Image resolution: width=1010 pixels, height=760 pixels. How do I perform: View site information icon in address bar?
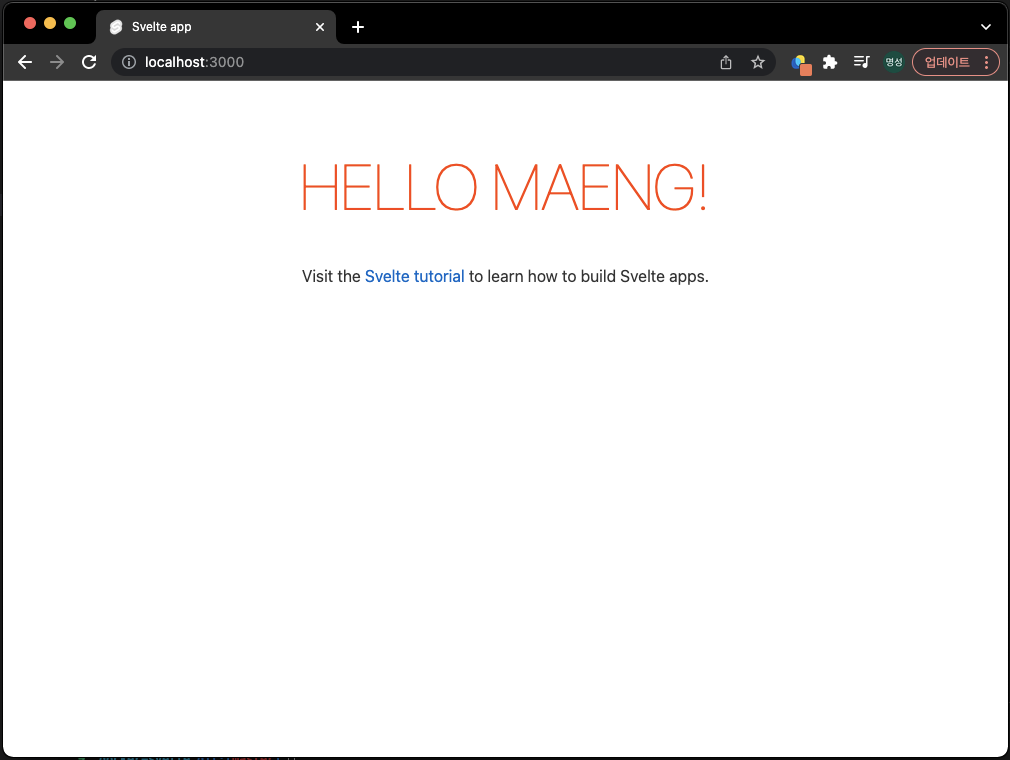(129, 62)
